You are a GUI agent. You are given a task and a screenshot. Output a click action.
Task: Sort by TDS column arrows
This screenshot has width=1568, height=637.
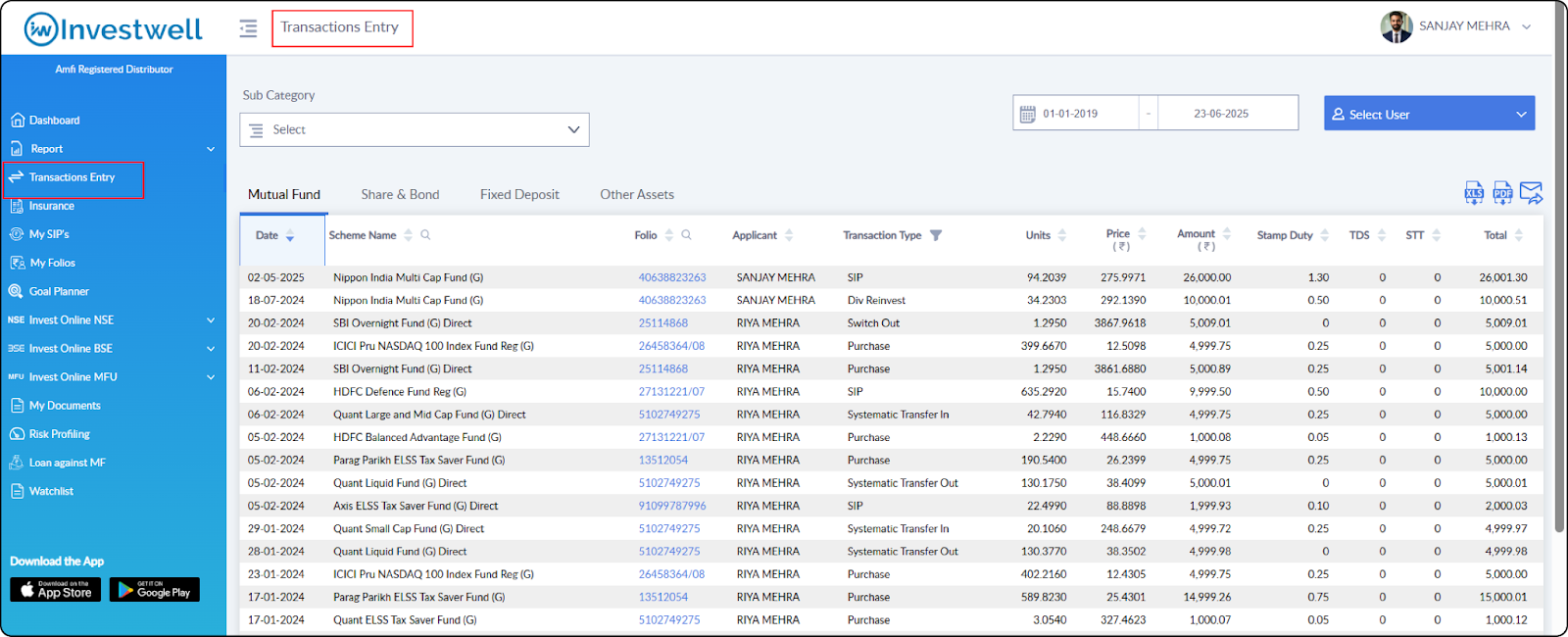tap(1382, 235)
